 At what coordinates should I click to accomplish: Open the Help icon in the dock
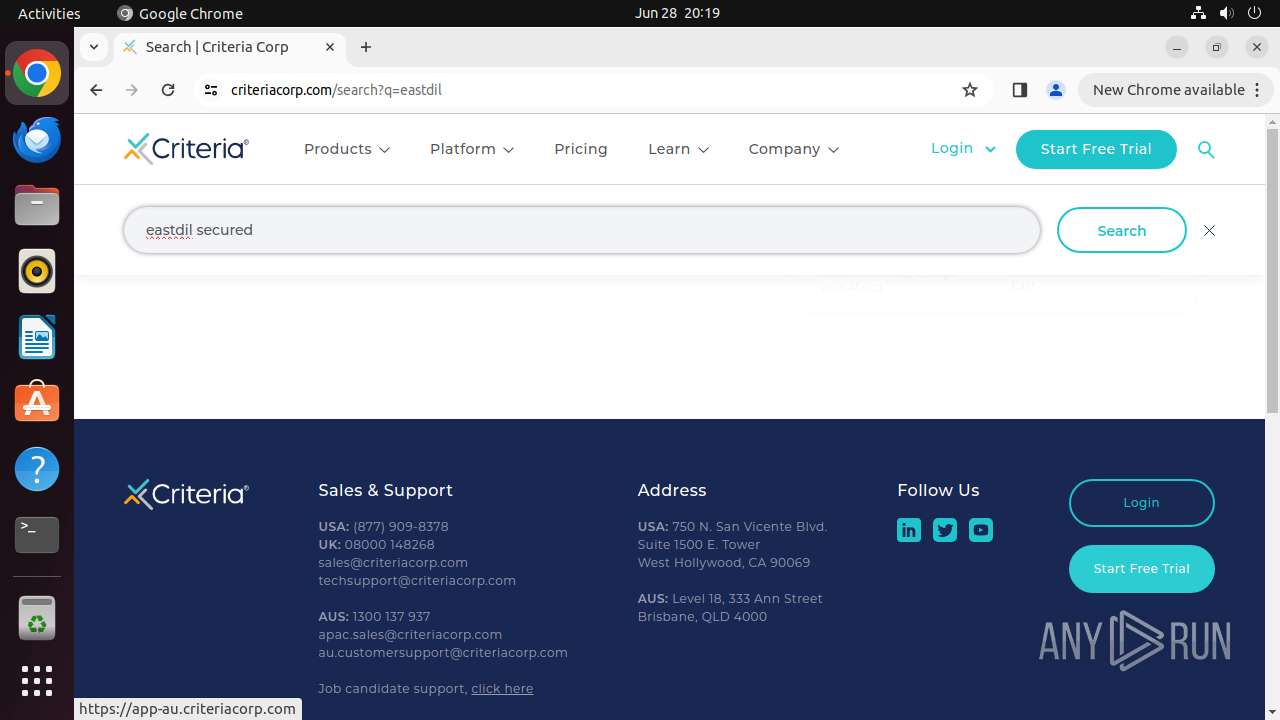[x=37, y=469]
